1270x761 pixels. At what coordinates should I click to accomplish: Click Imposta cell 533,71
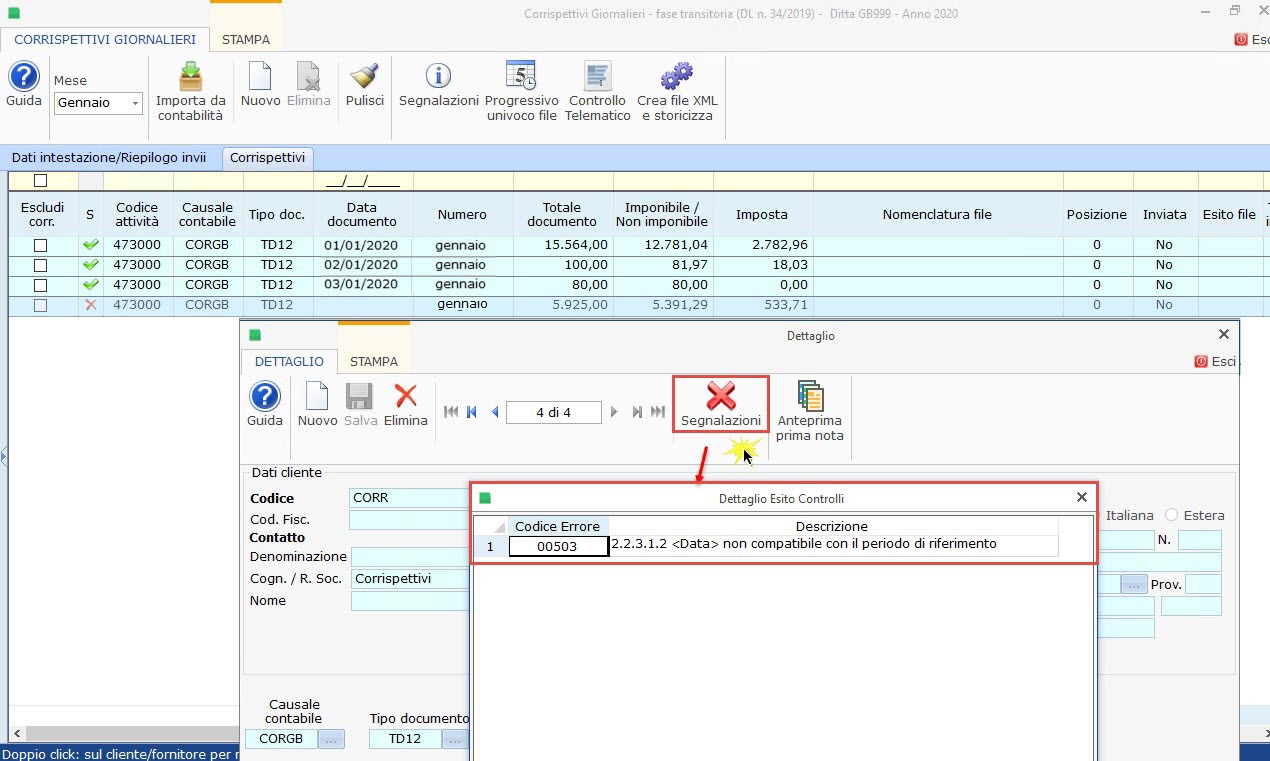pyautogui.click(x=762, y=305)
